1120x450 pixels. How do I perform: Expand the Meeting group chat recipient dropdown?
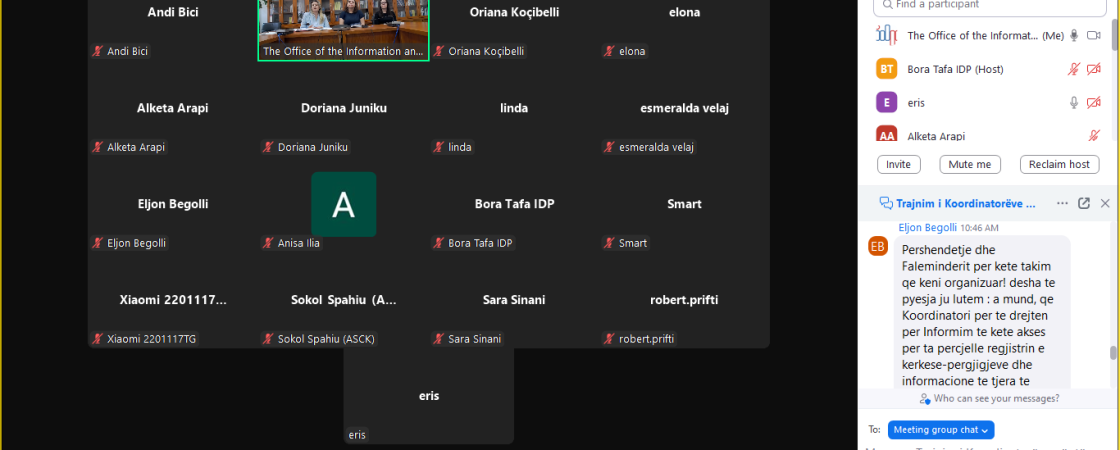[941, 430]
